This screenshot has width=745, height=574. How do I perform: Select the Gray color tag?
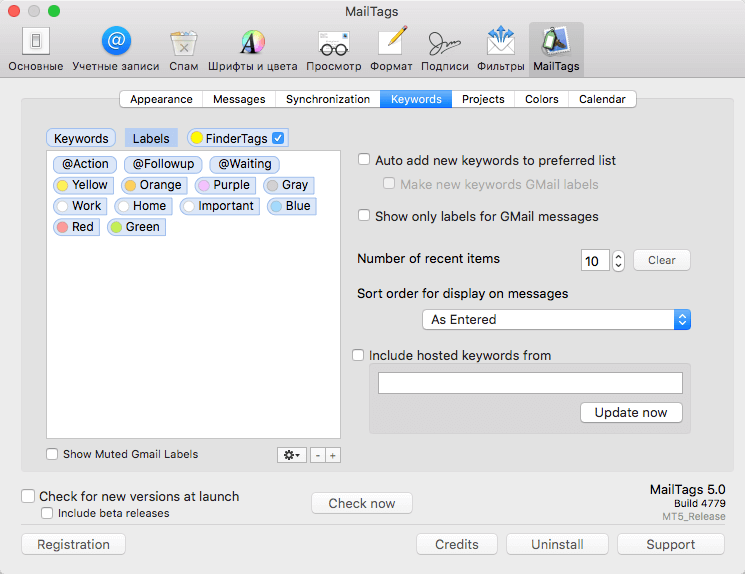tap(288, 185)
